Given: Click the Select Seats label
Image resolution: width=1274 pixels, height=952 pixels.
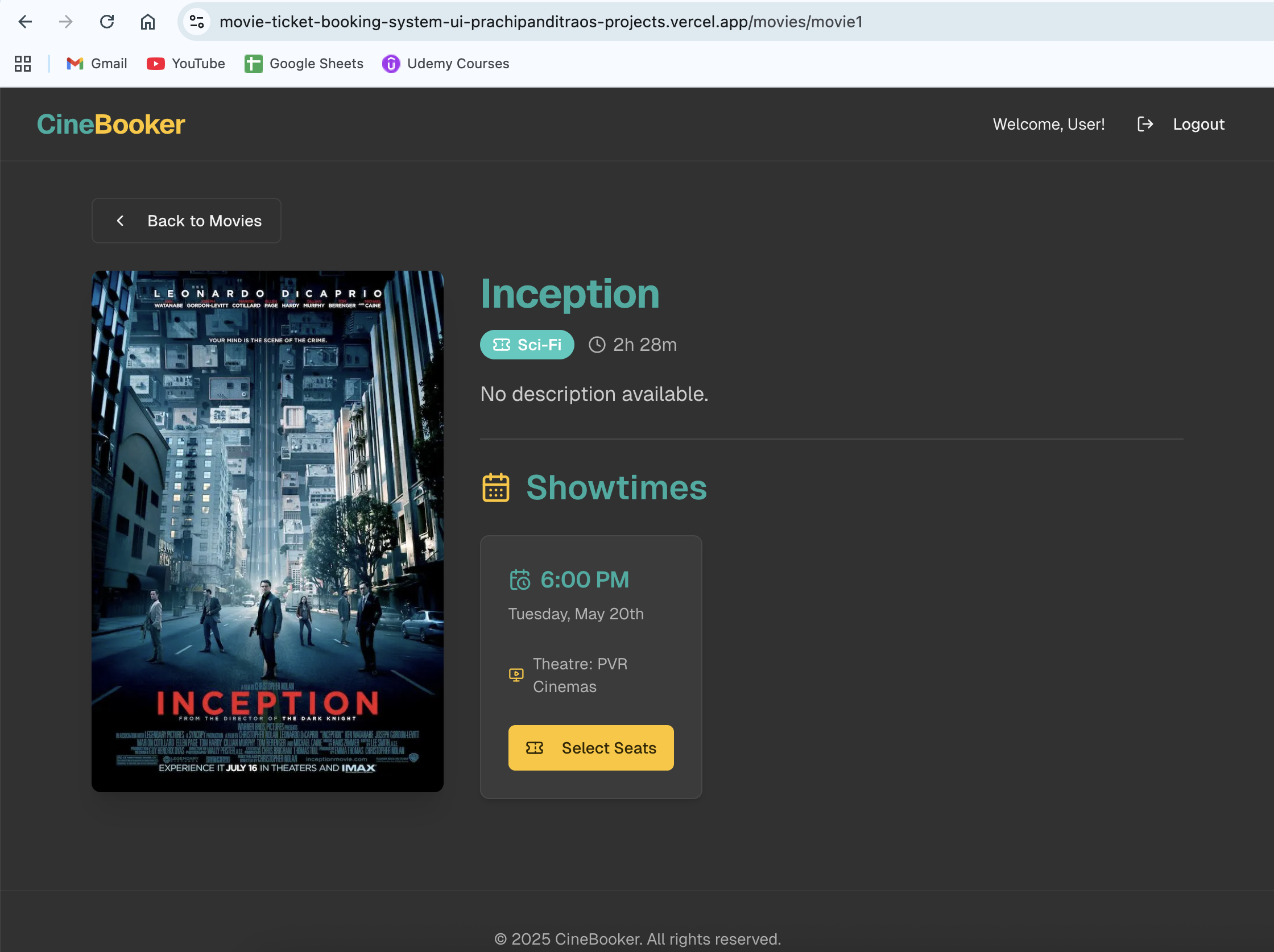Looking at the screenshot, I should 609,748.
